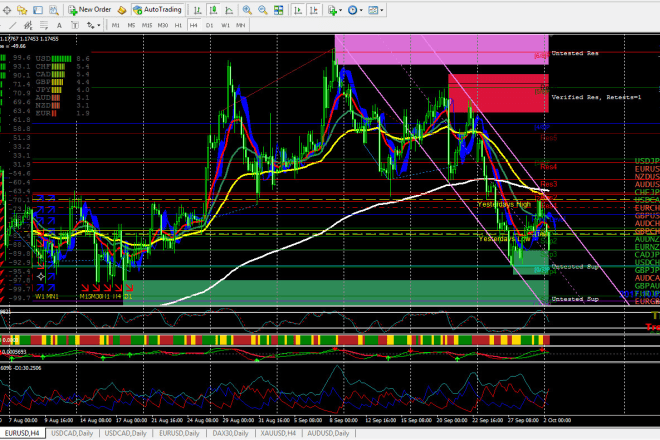
Task: Select the trendline drawing tool
Action: [x=13, y=26]
